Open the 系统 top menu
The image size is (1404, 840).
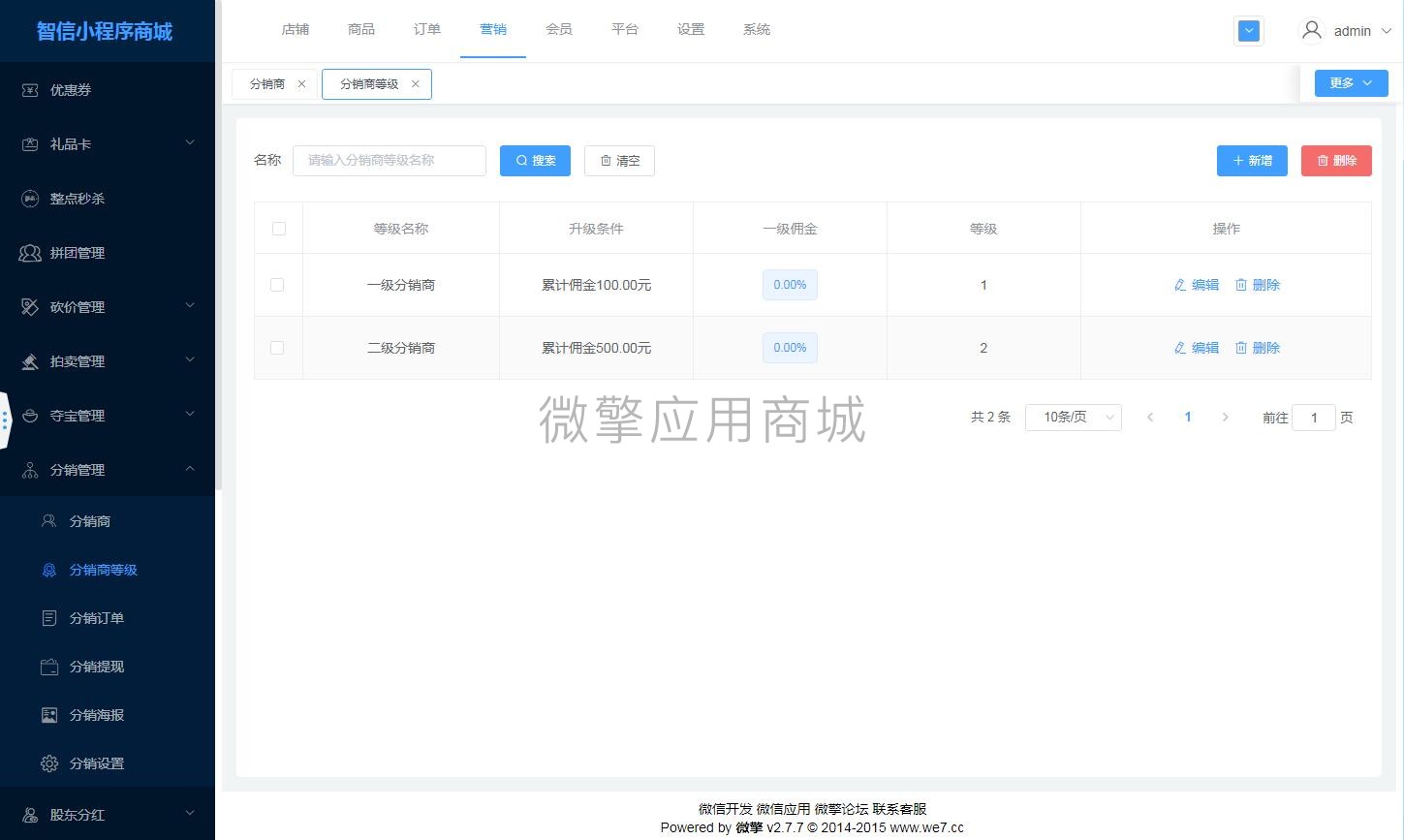coord(757,30)
